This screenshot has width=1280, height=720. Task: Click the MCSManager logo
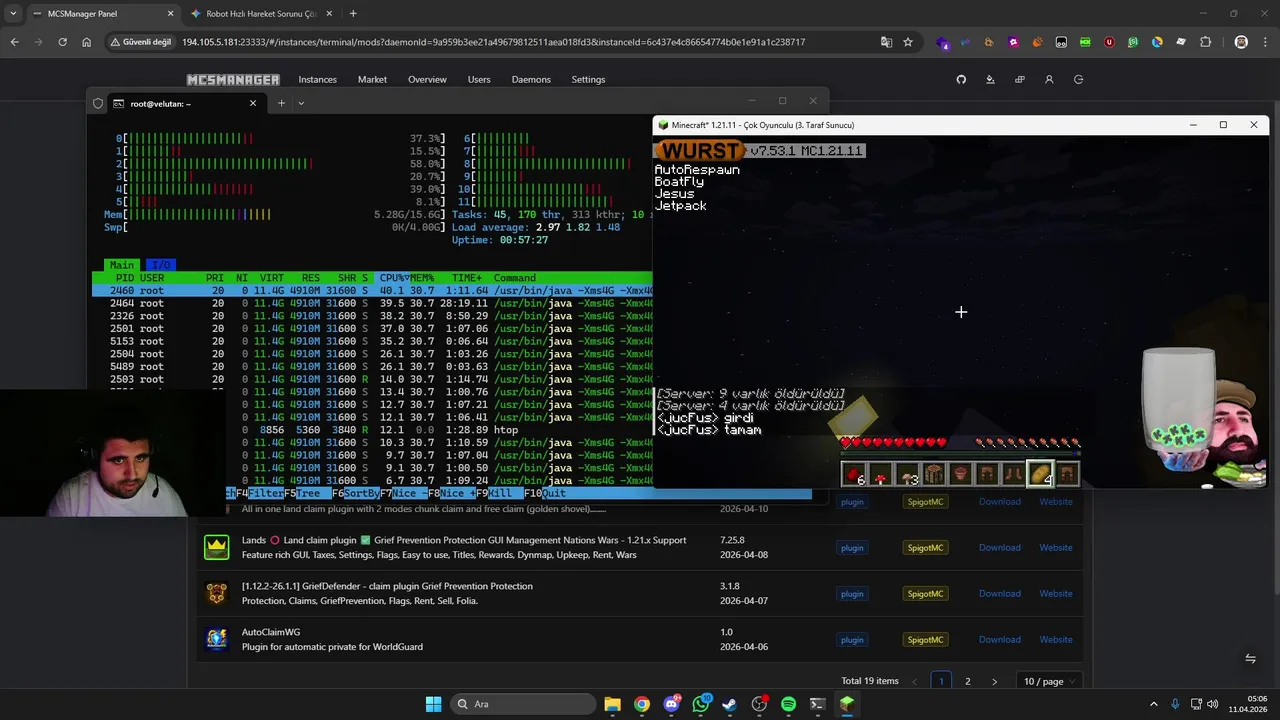(233, 79)
